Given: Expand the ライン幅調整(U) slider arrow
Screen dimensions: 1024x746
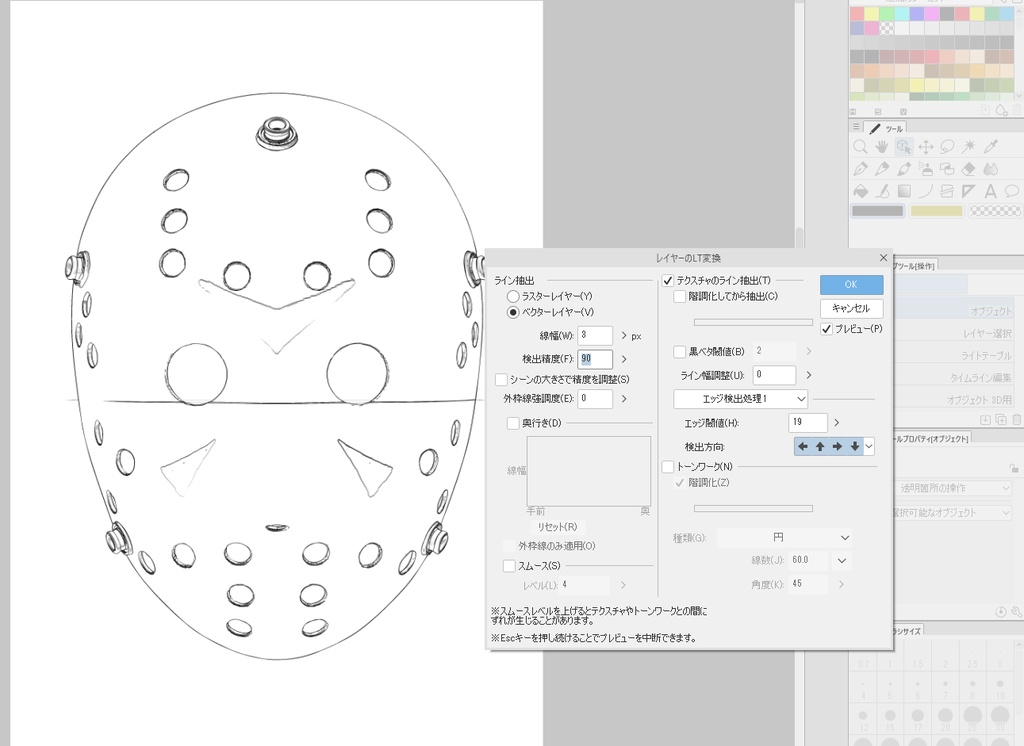Looking at the screenshot, I should tap(808, 375).
